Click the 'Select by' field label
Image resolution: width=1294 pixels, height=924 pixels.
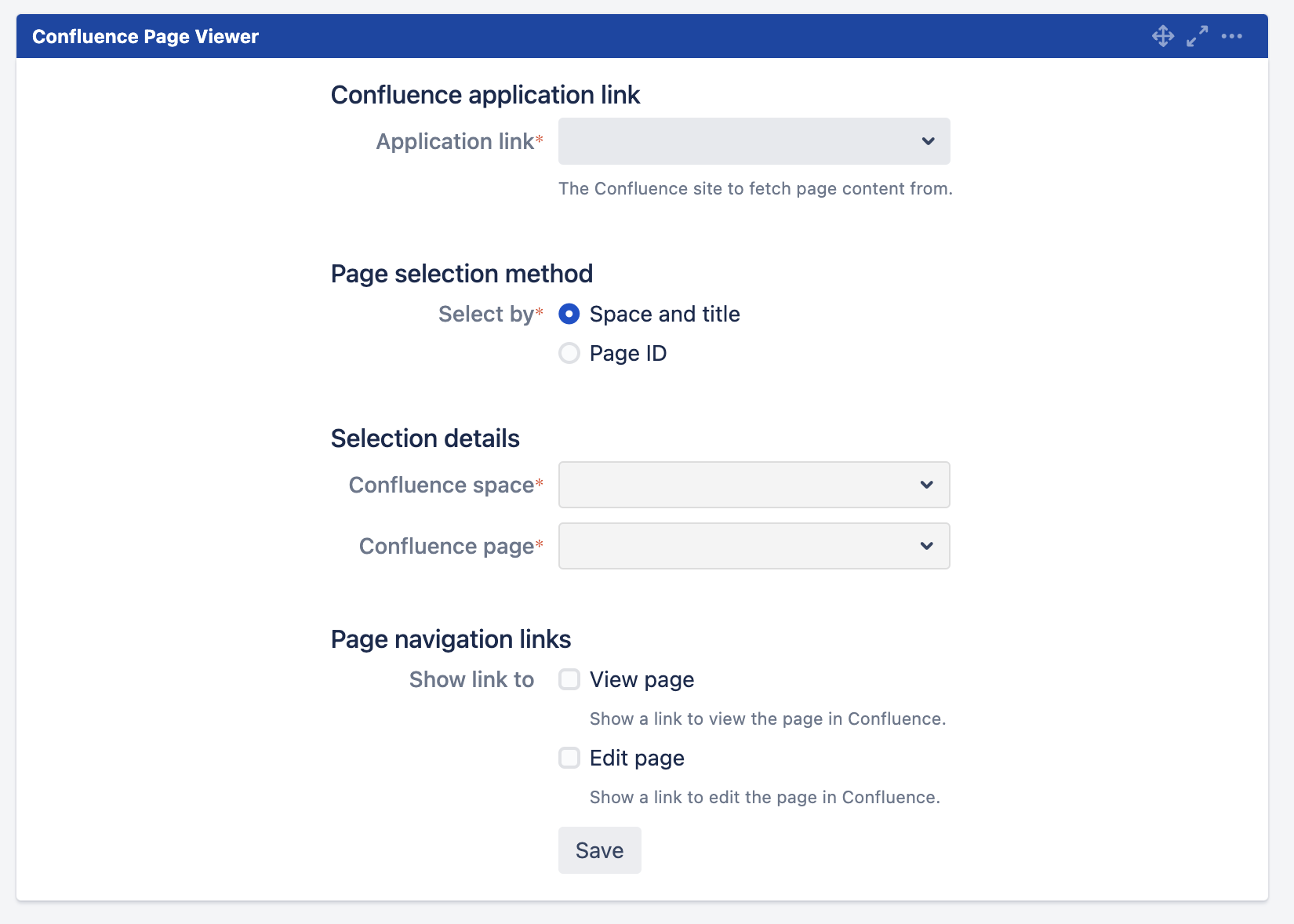486,314
